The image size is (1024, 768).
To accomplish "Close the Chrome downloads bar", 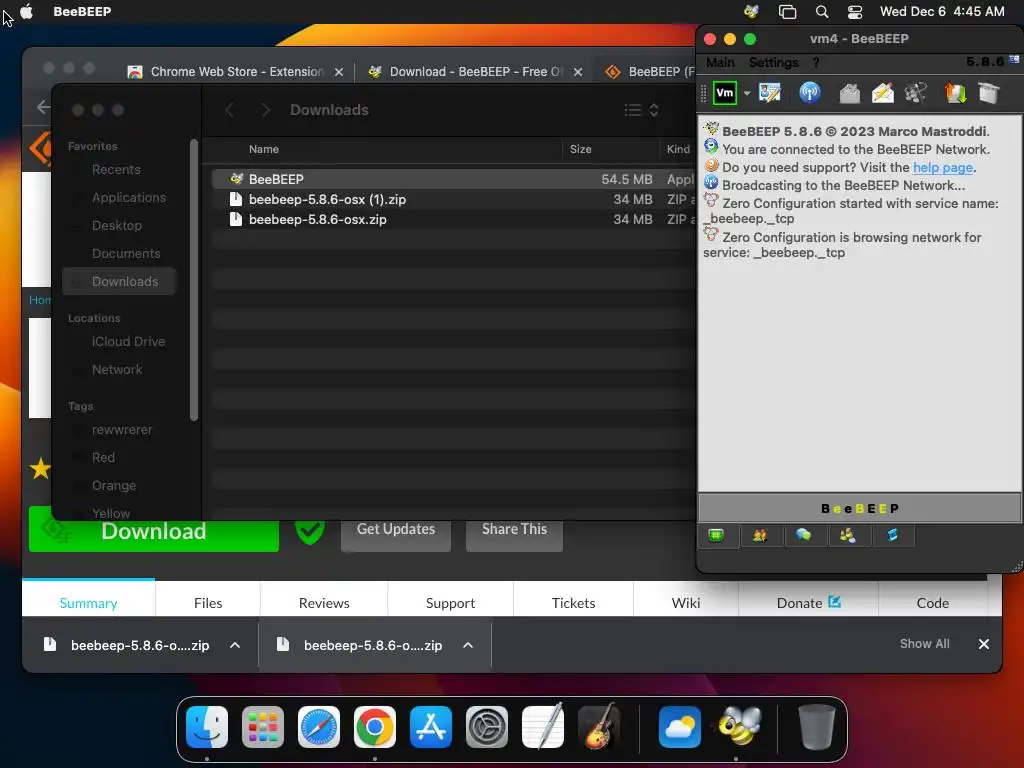I will click(x=984, y=644).
